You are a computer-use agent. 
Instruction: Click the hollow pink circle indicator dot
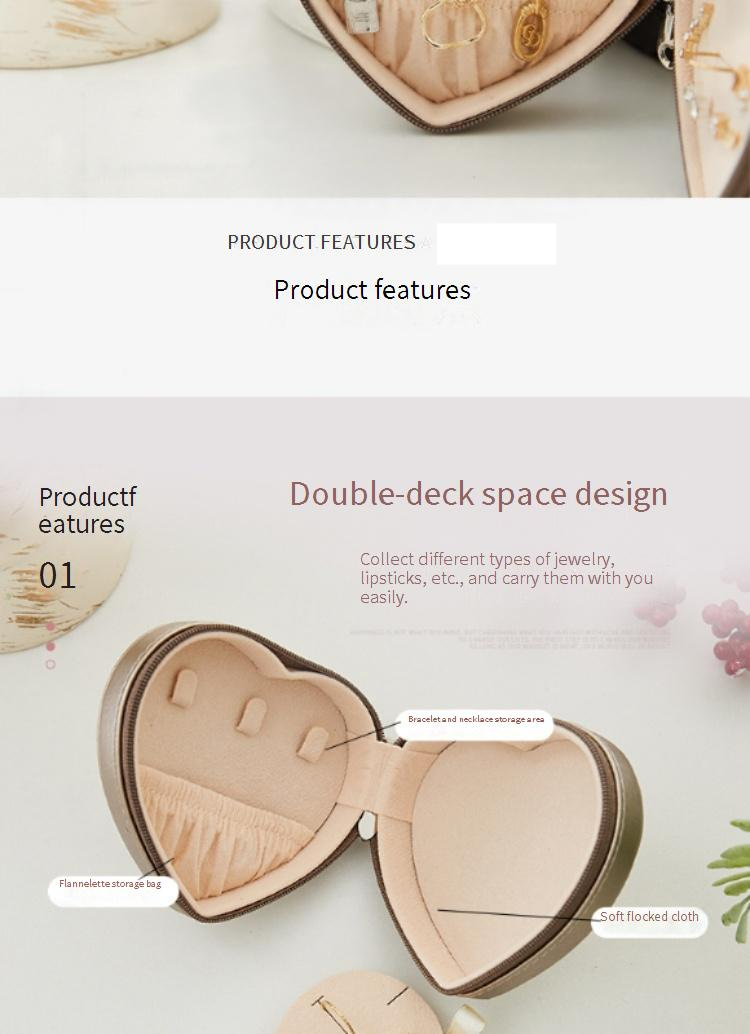50,664
